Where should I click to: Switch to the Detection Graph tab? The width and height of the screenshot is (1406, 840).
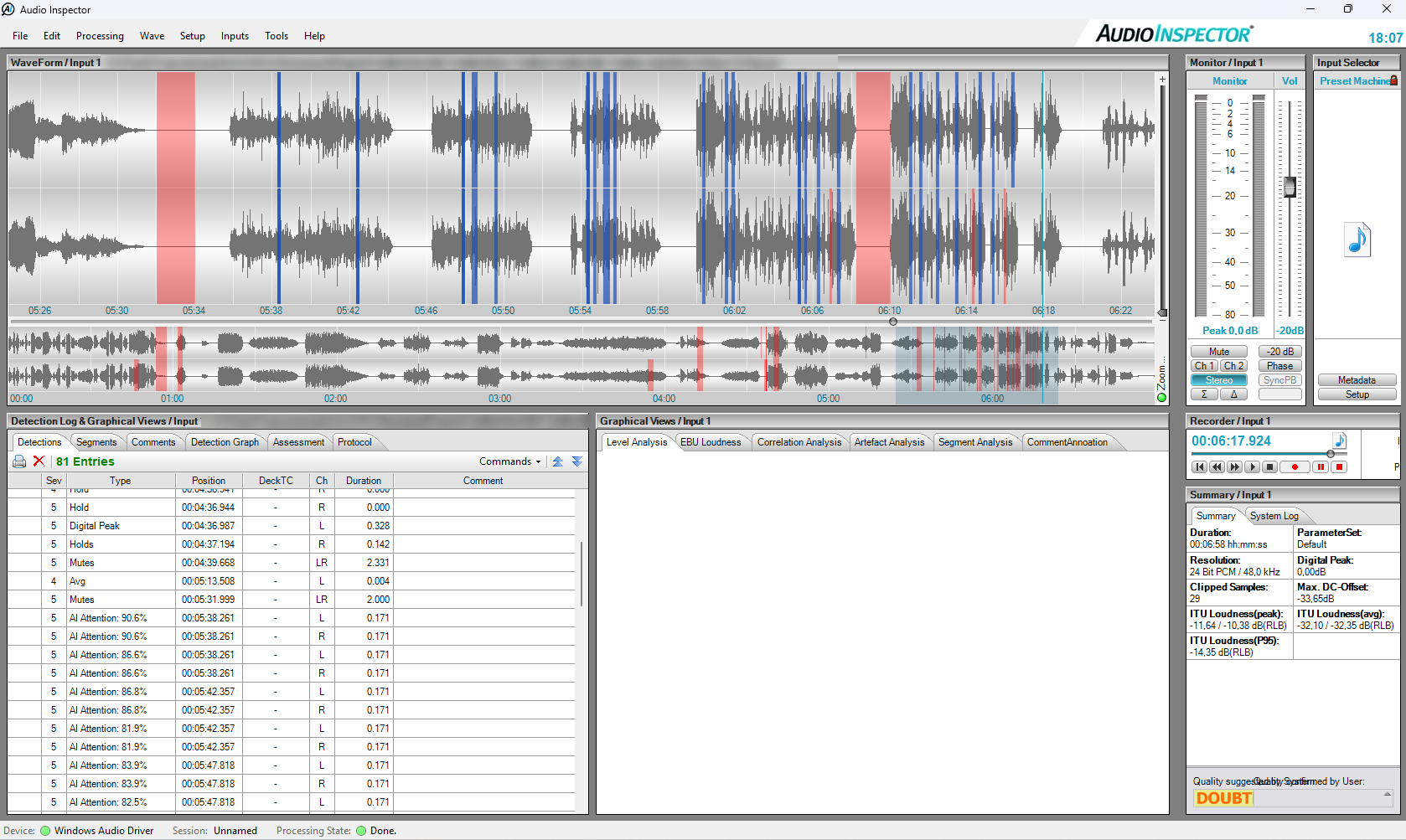[225, 442]
